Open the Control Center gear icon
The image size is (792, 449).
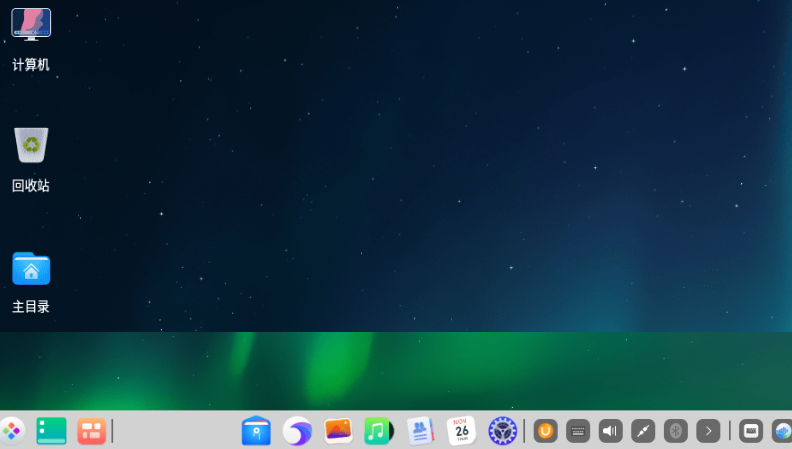502,431
